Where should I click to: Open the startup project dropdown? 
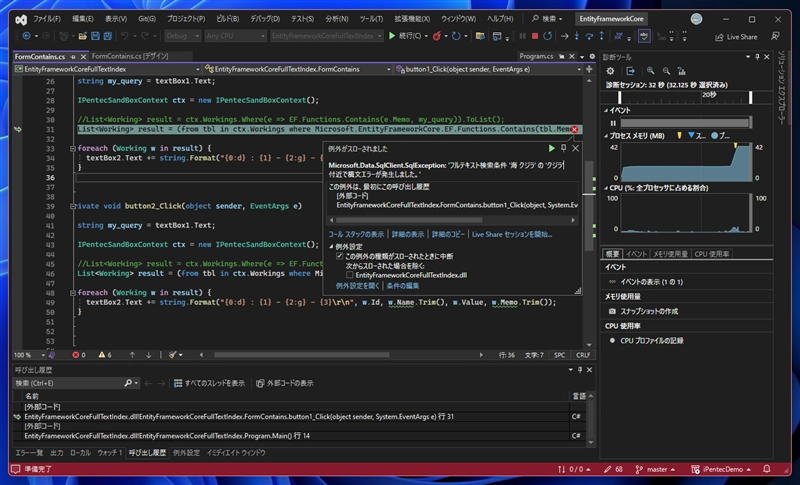click(327, 36)
